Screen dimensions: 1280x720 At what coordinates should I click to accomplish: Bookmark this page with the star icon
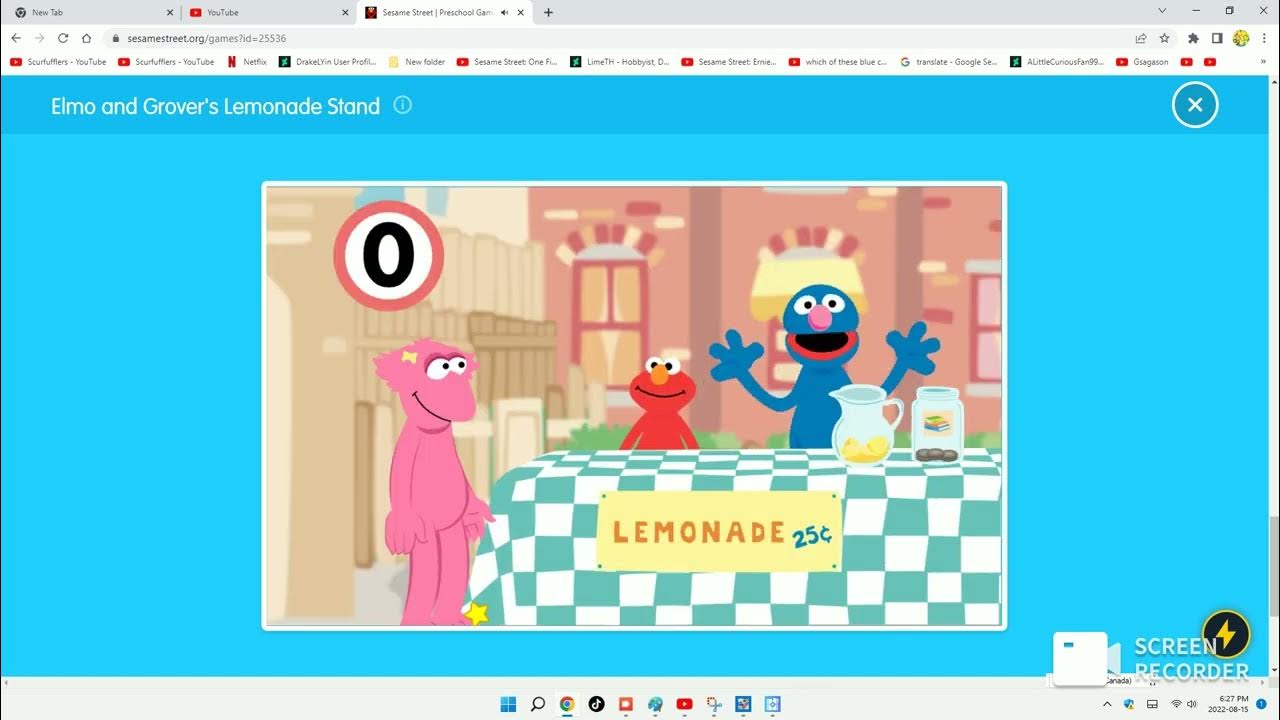pos(1164,38)
